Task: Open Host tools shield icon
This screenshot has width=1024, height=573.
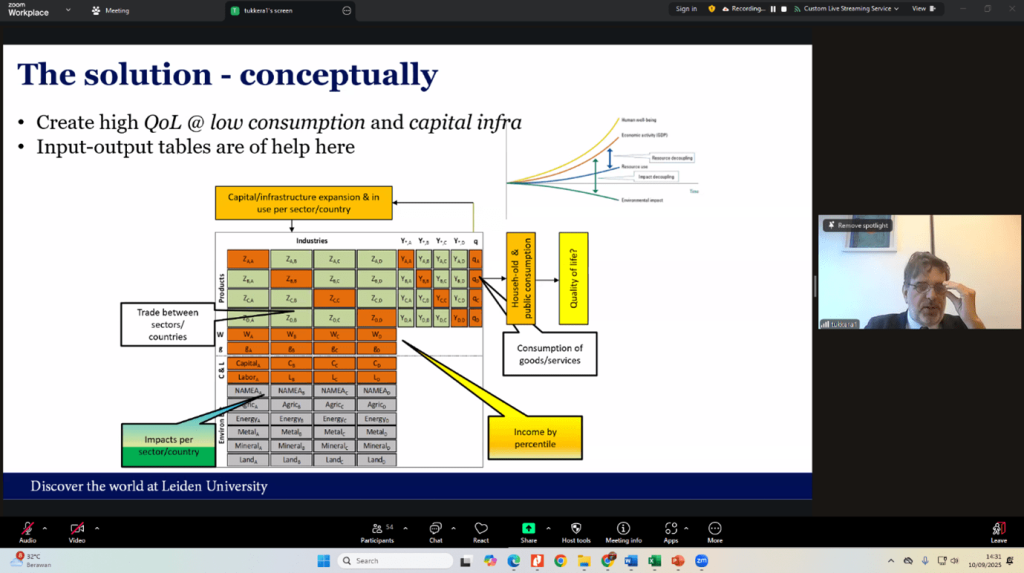Action: tap(576, 528)
